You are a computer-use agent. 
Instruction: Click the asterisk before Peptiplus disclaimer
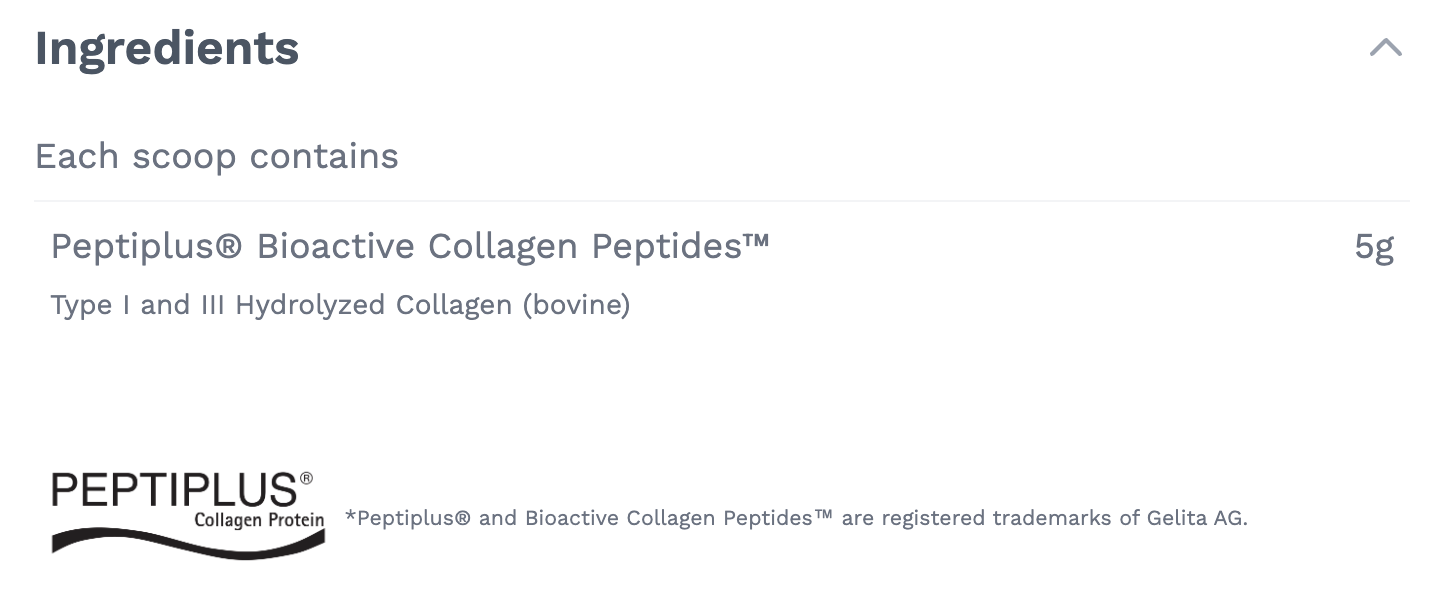(x=348, y=519)
